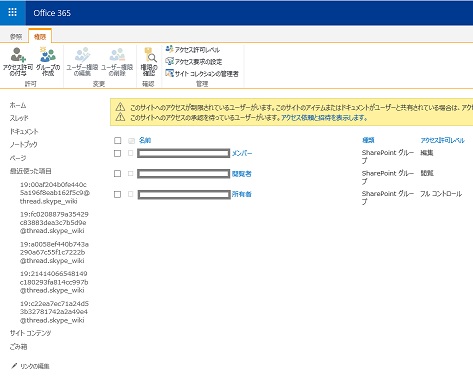Click SharePoint グループ type in メンバー row
The height and width of the screenshot is (380, 473).
pyautogui.click(x=388, y=157)
